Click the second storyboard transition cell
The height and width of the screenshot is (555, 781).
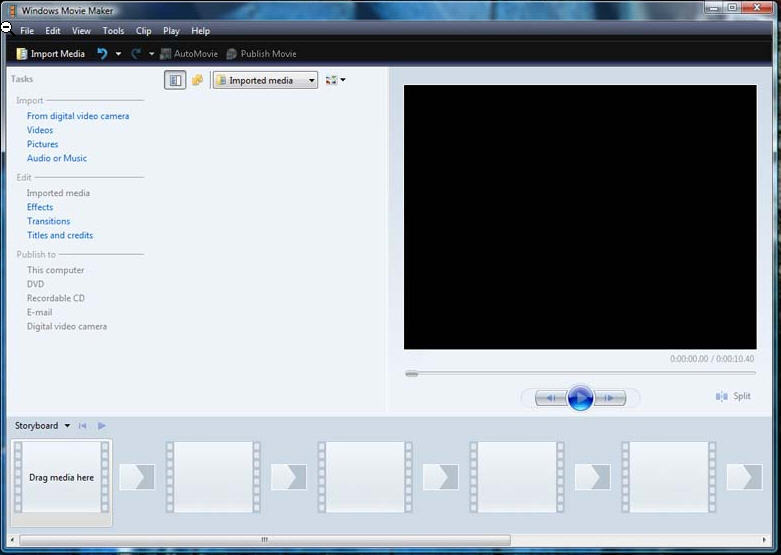(x=289, y=477)
